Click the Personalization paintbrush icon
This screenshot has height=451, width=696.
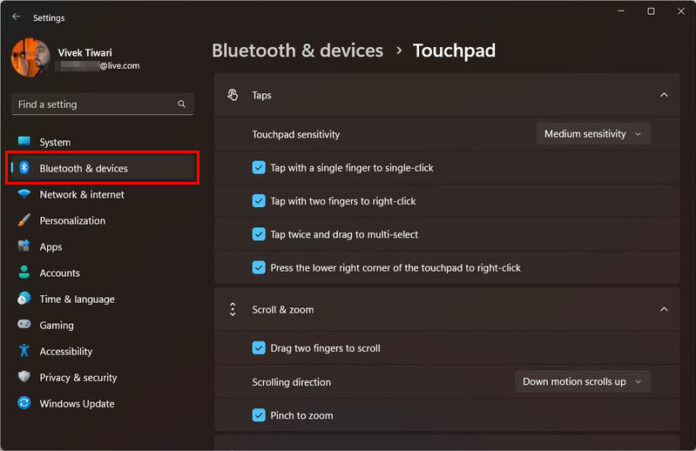[24, 220]
